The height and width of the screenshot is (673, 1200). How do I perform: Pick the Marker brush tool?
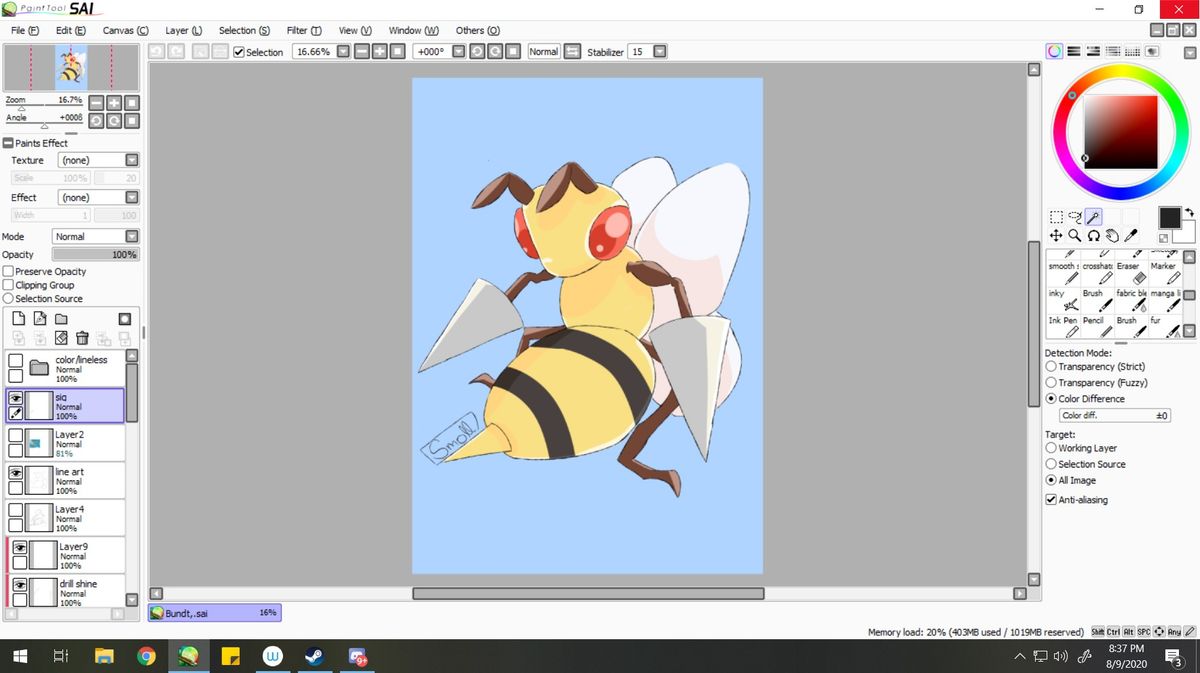pyautogui.click(x=1164, y=273)
